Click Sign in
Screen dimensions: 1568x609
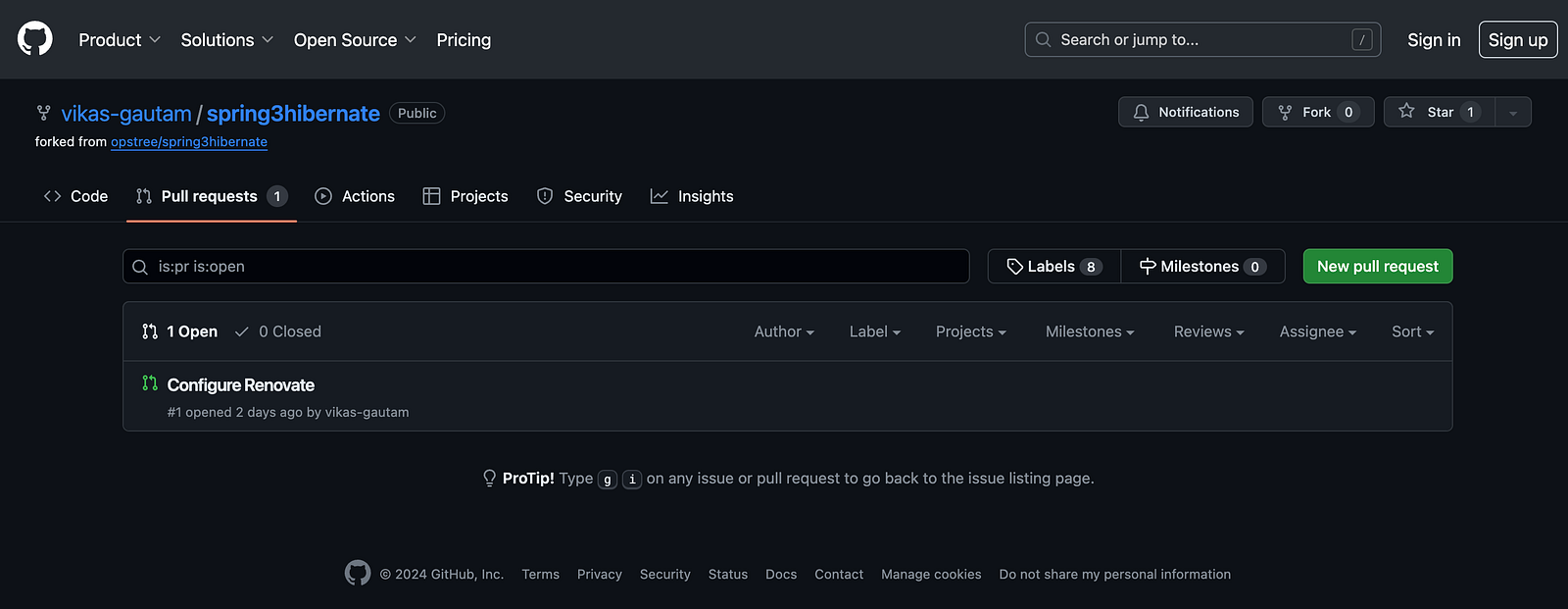click(1434, 40)
